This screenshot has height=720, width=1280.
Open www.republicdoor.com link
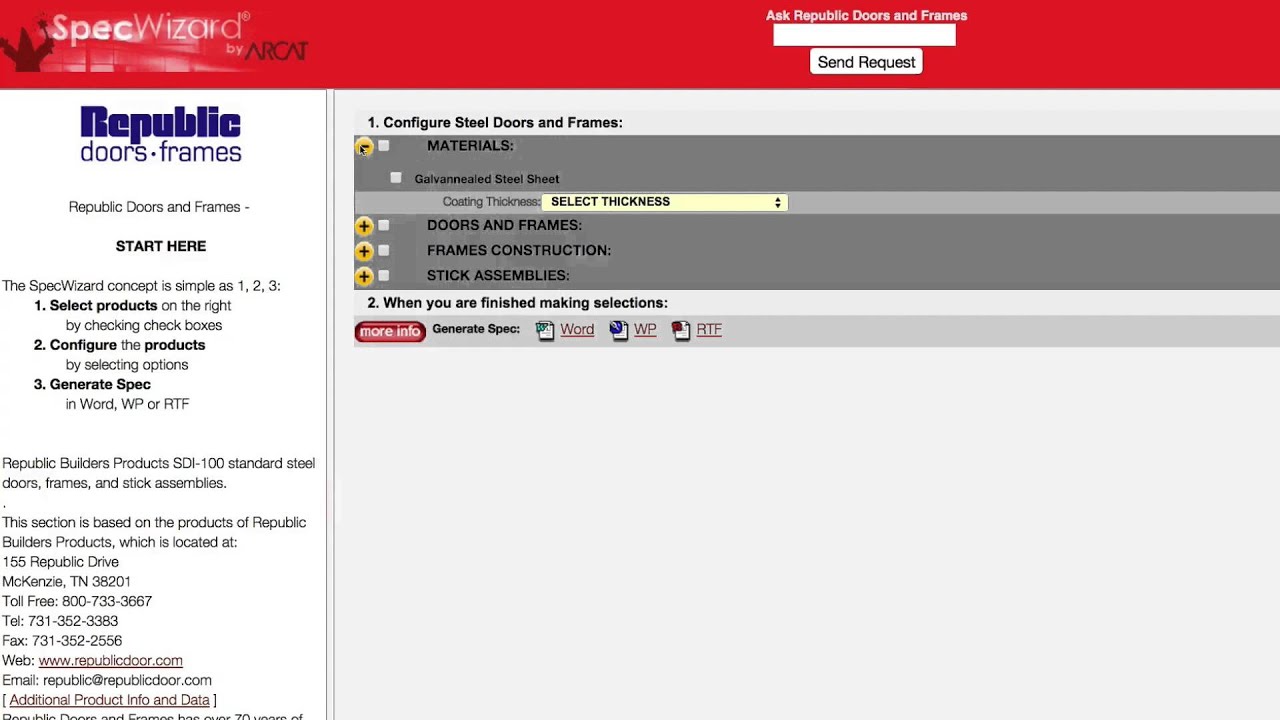tap(110, 660)
